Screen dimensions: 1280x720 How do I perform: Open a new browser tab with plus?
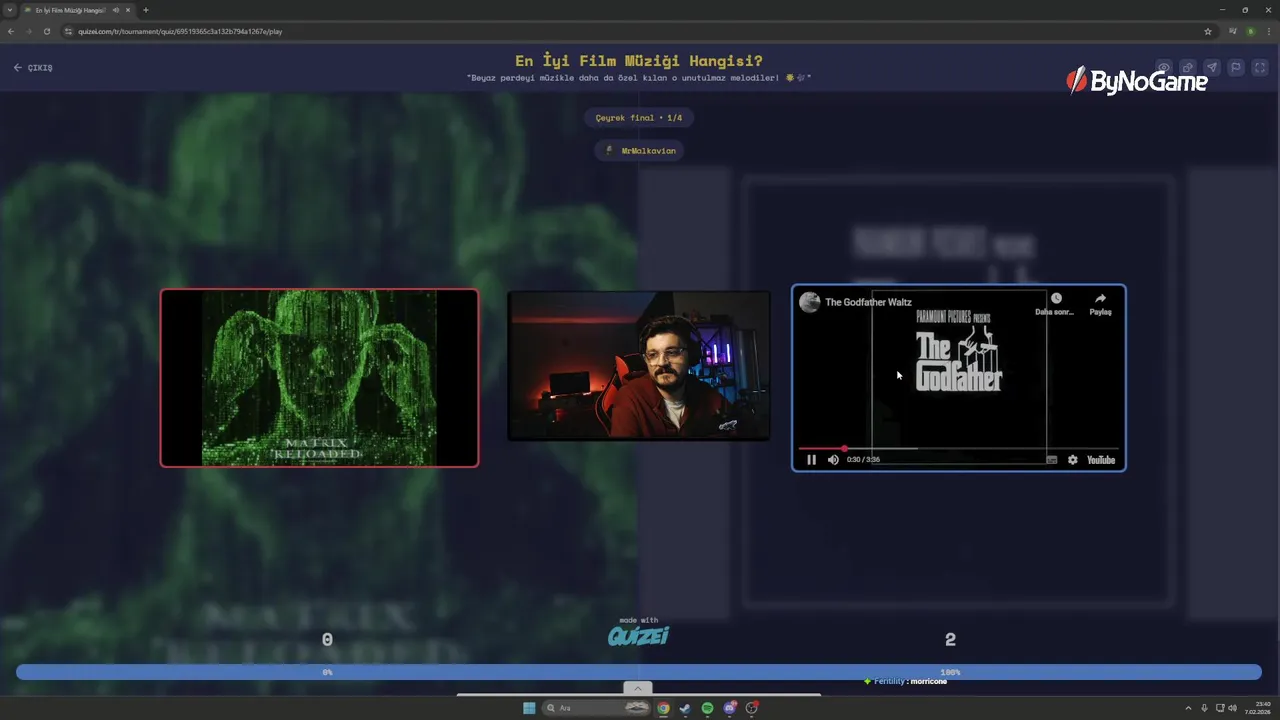[146, 10]
